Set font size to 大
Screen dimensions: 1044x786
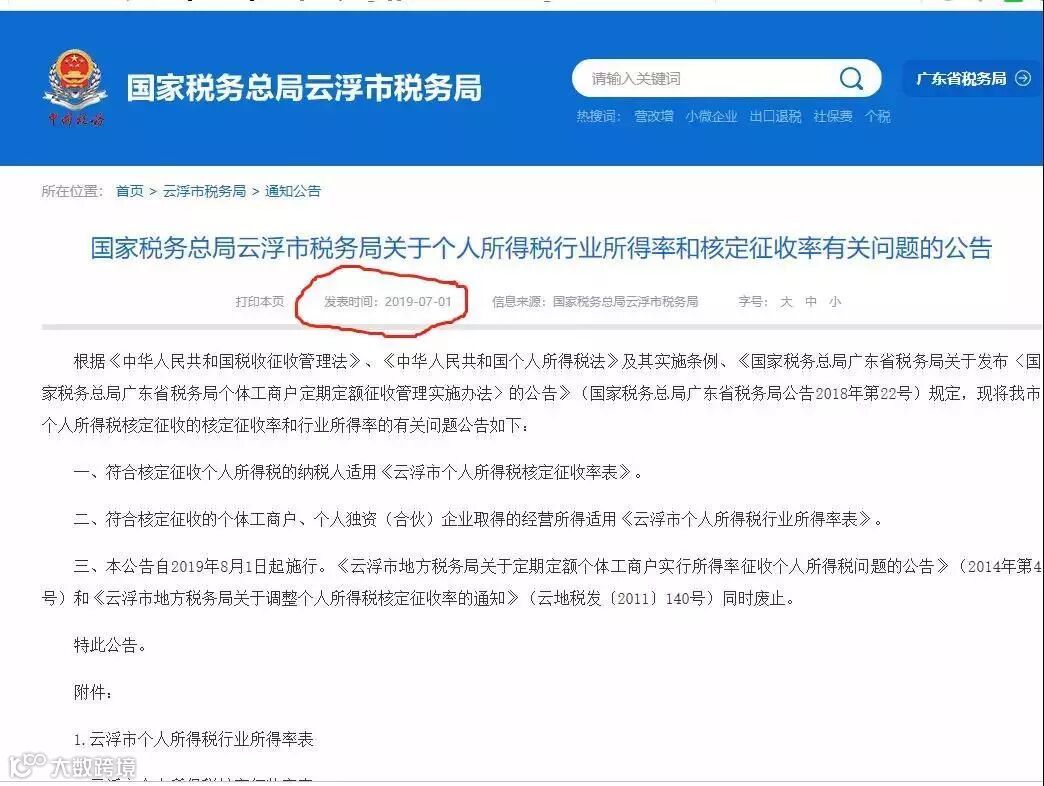click(786, 302)
